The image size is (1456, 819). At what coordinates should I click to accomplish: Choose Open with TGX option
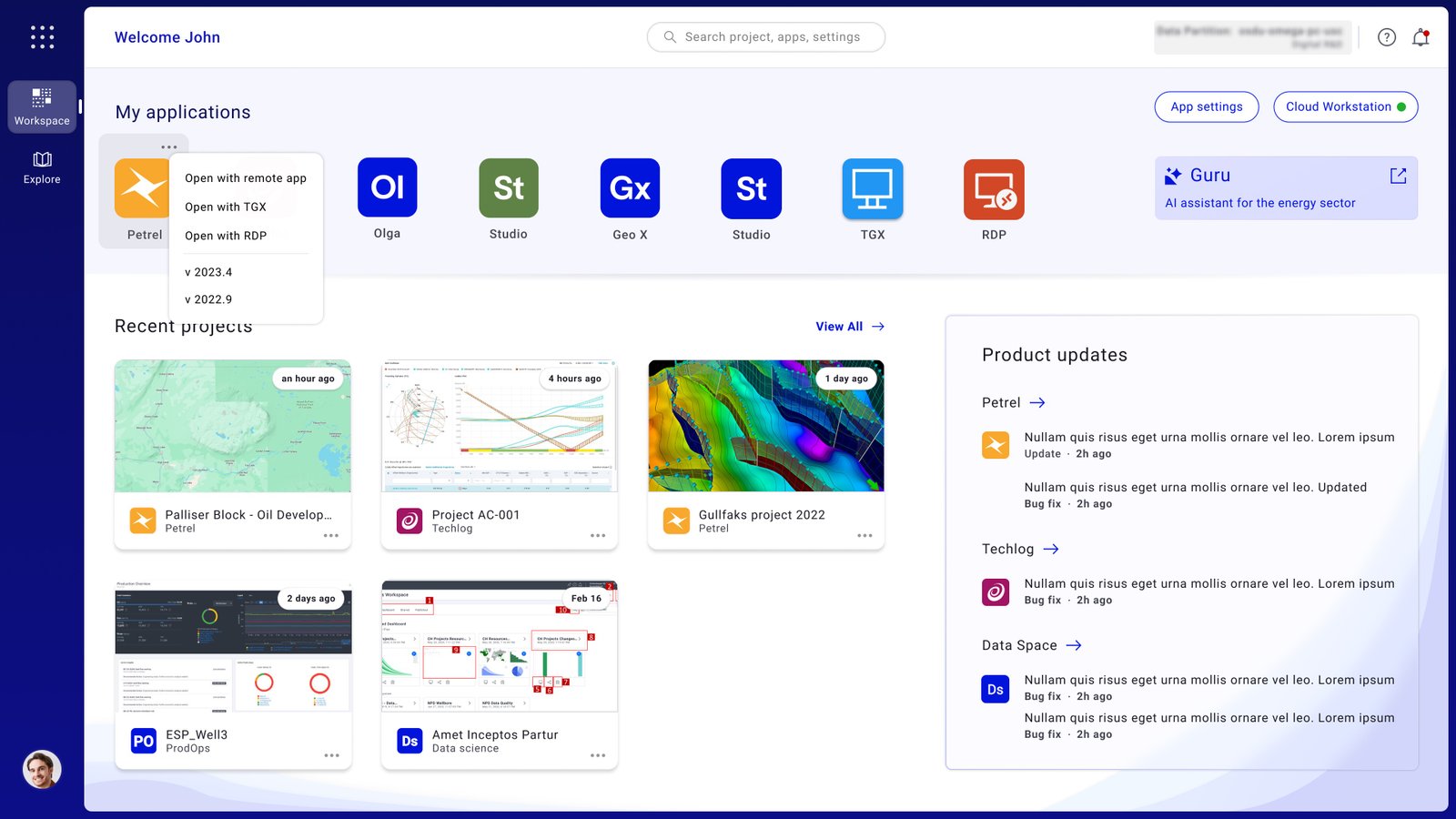pos(226,207)
